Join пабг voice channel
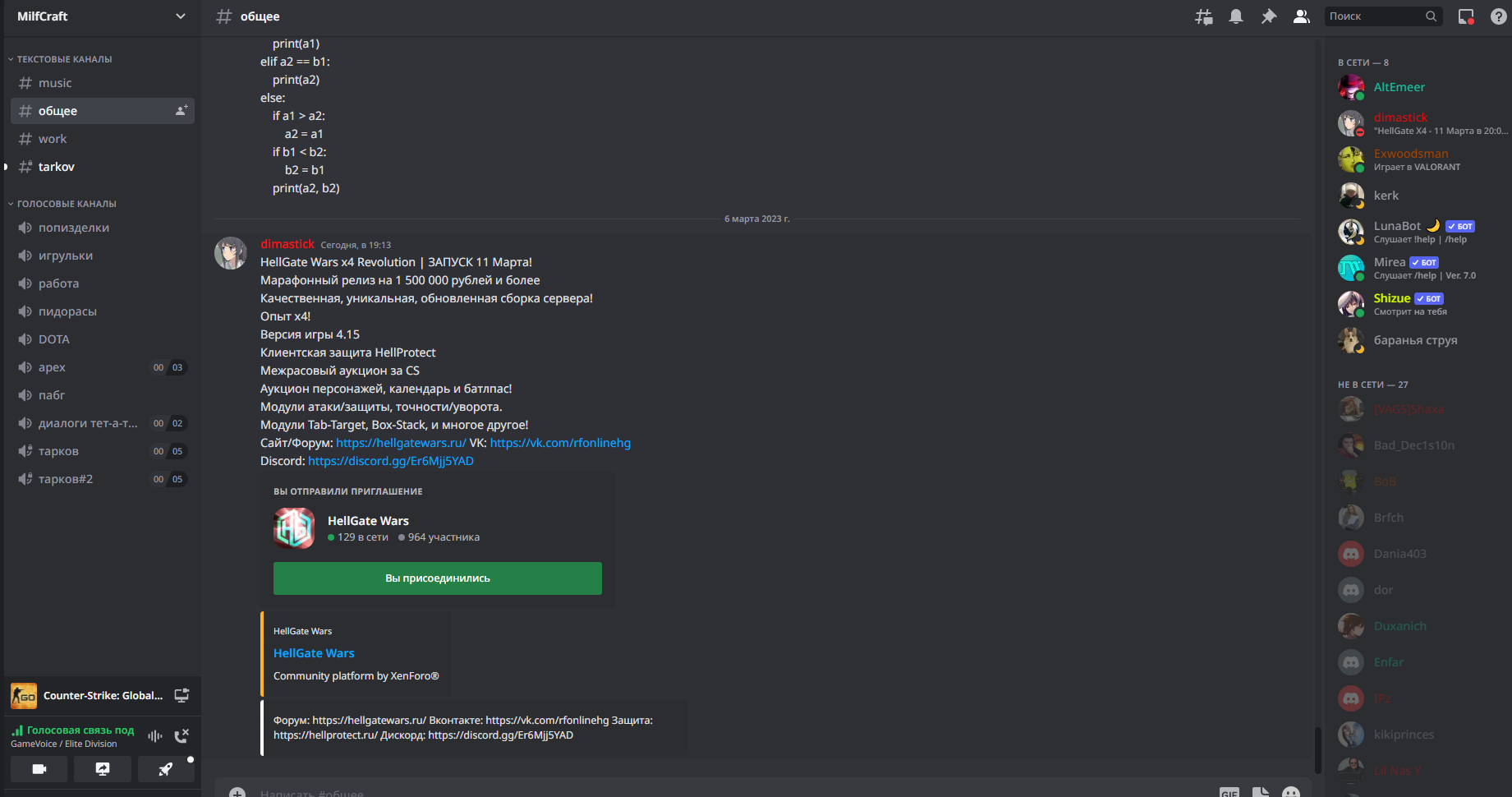This screenshot has width=1512, height=797. point(103,395)
